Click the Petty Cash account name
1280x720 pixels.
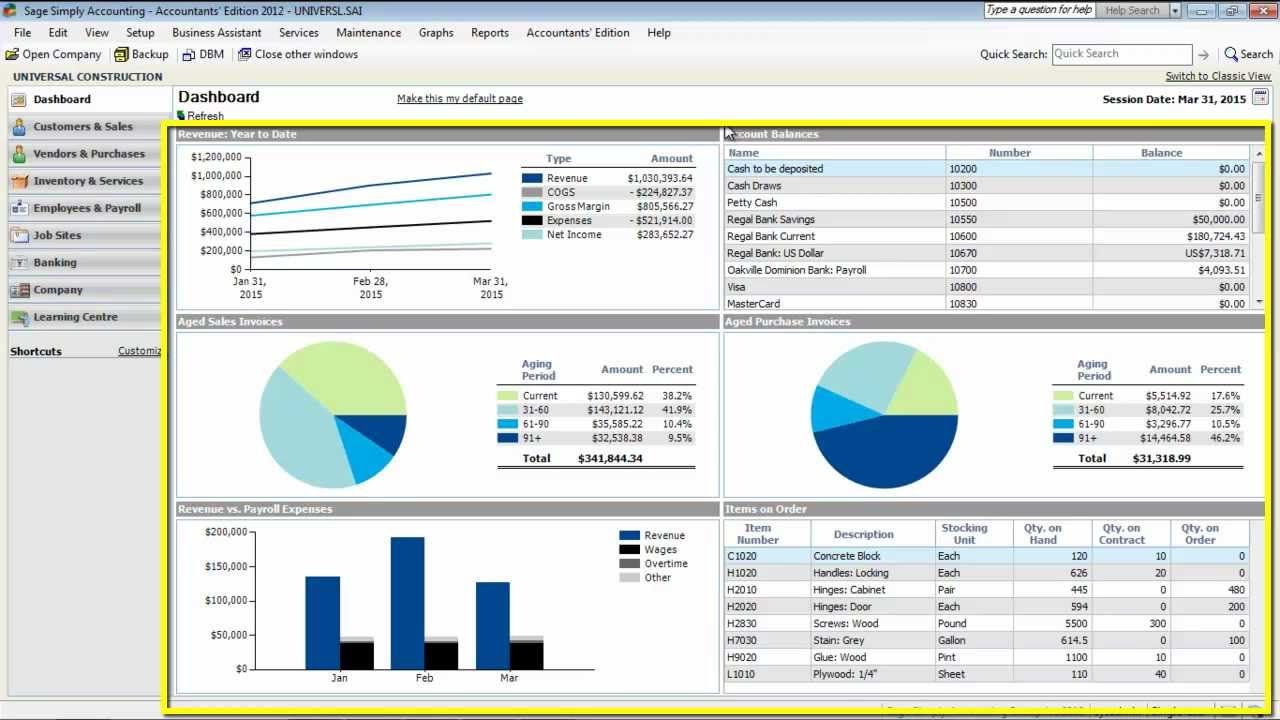pyautogui.click(x=752, y=203)
